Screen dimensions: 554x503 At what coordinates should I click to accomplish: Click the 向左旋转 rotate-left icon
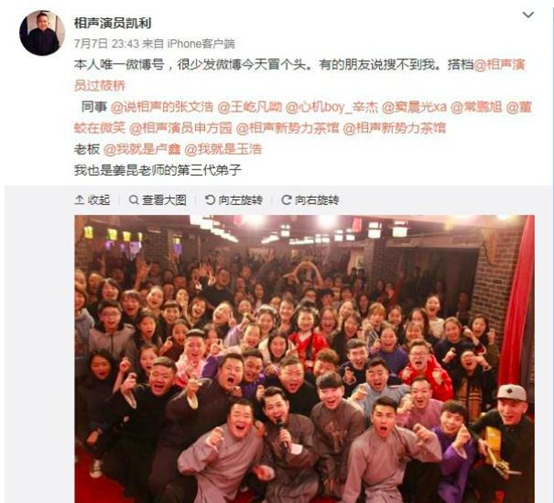click(210, 200)
